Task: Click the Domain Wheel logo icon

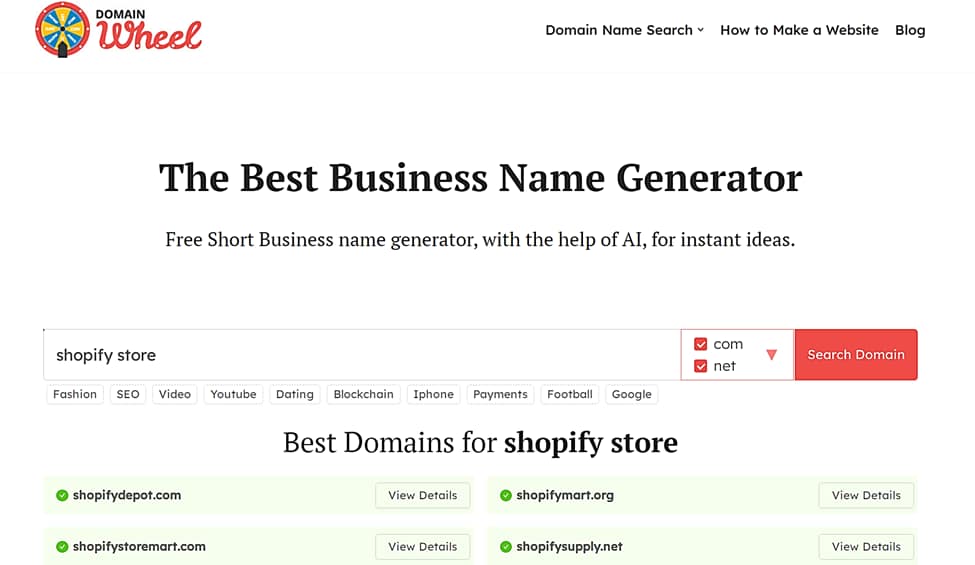Action: click(x=62, y=29)
